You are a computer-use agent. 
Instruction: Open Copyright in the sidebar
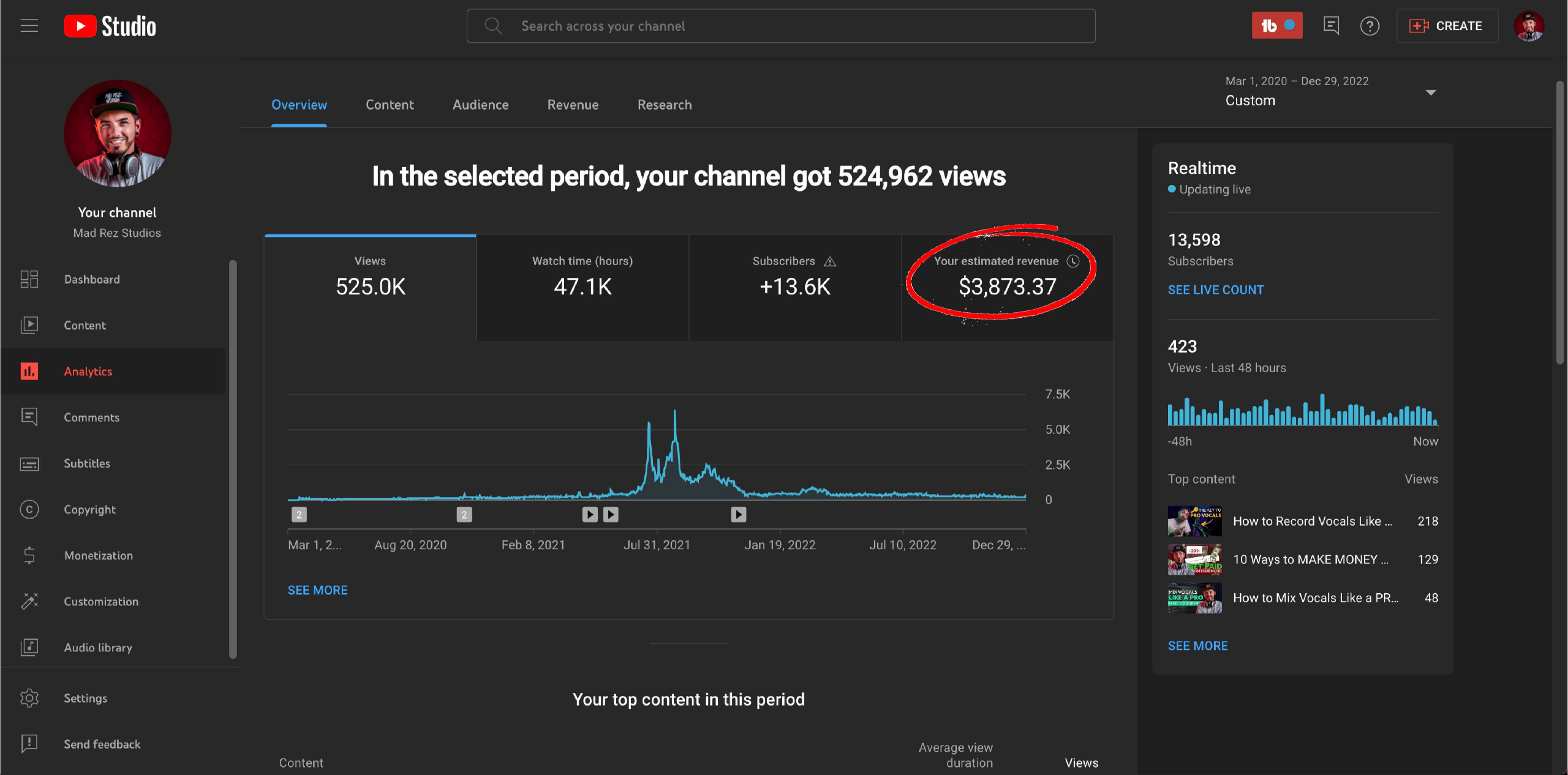(x=89, y=509)
